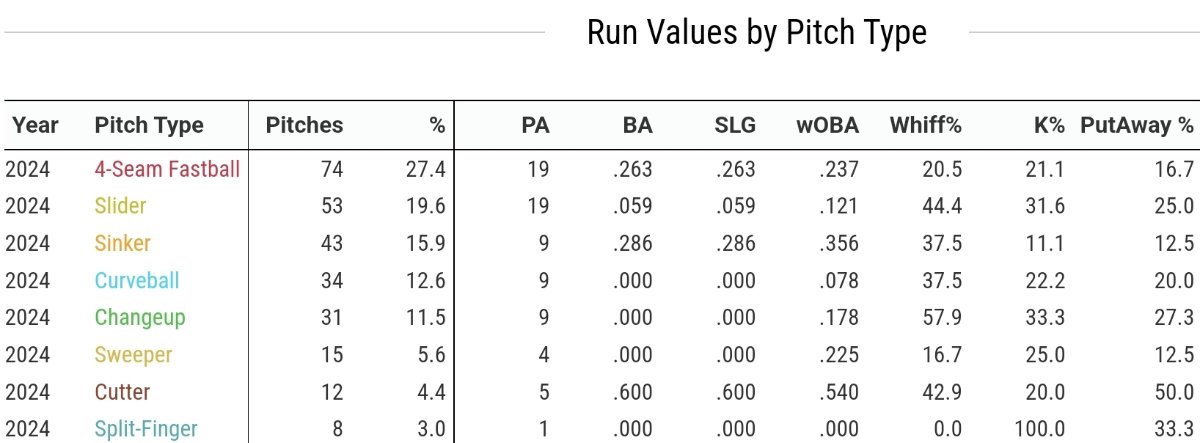1200x443 pixels.
Task: Open the 4-Seam Fastball pitch link
Action: point(167,169)
